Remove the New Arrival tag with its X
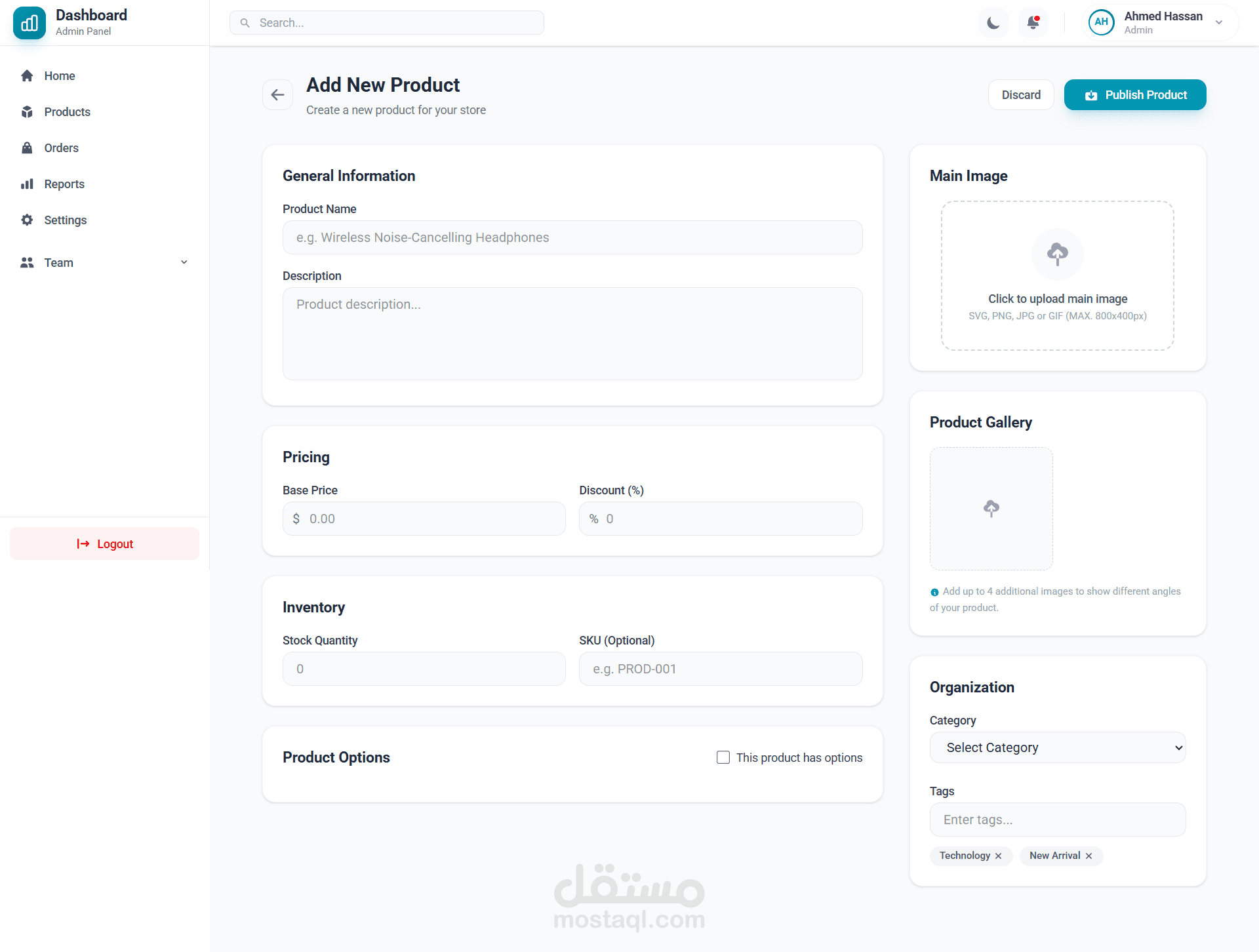 (1089, 856)
